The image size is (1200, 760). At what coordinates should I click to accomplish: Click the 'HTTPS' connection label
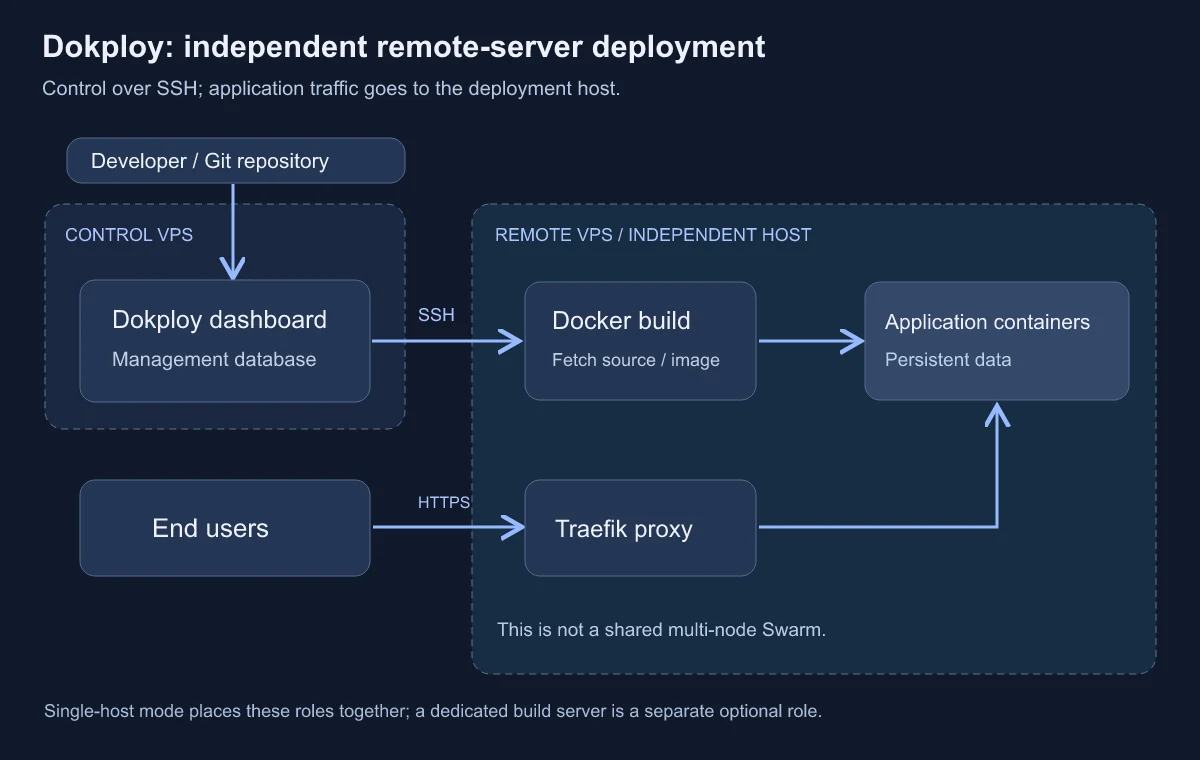tap(444, 503)
